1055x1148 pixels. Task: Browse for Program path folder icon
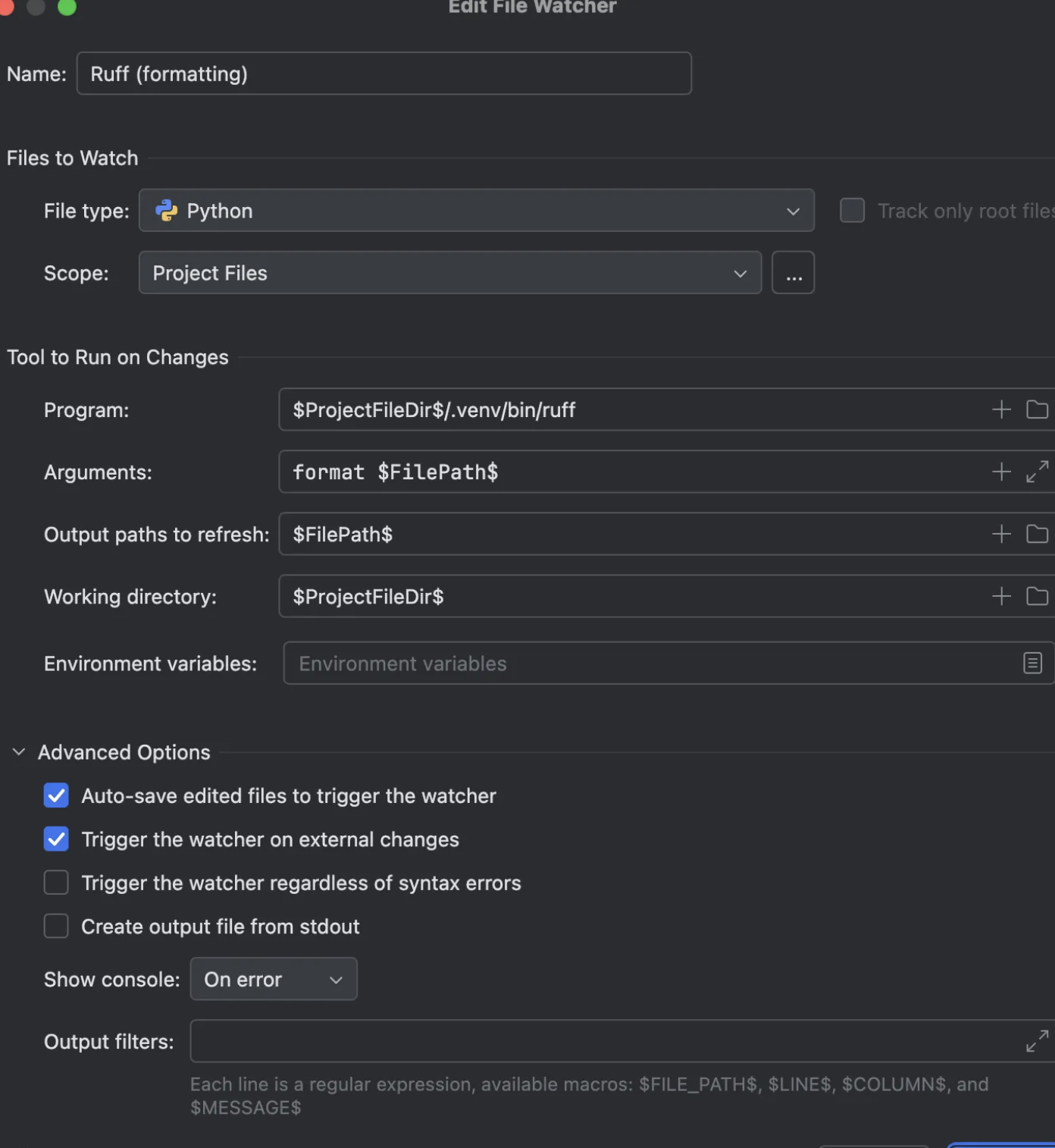1037,409
